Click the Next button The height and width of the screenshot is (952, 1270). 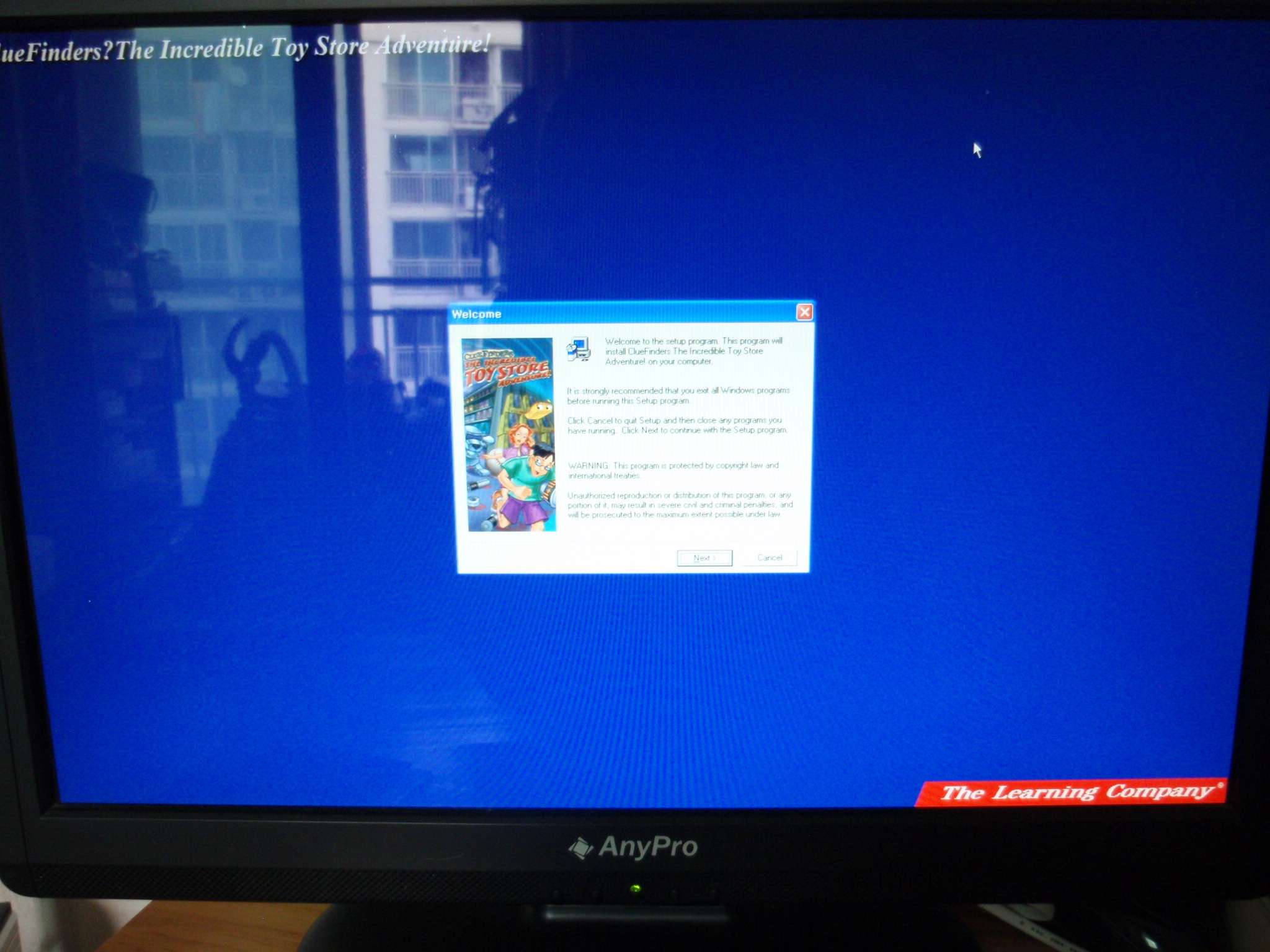click(x=704, y=558)
